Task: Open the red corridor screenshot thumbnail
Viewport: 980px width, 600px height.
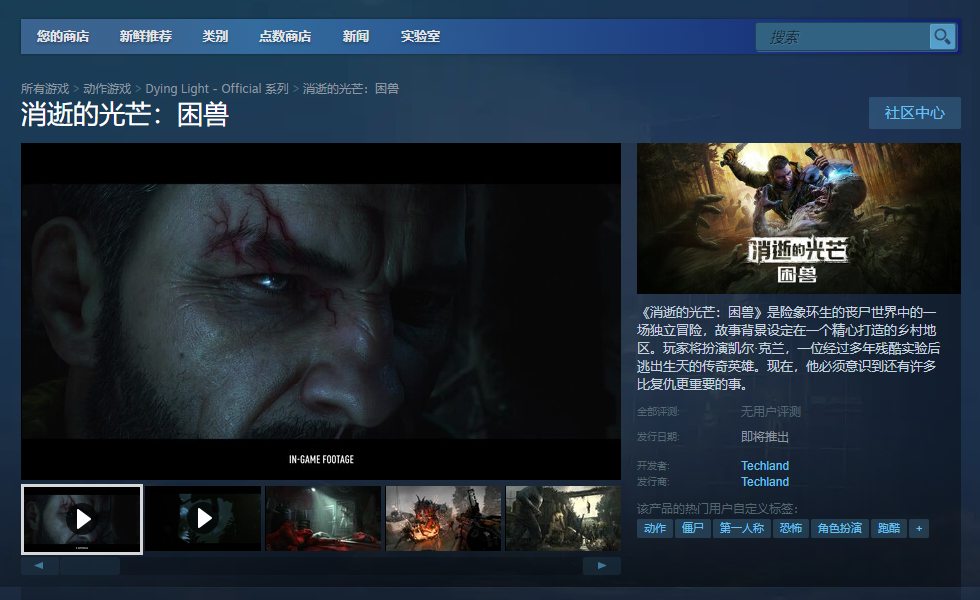Action: click(323, 518)
